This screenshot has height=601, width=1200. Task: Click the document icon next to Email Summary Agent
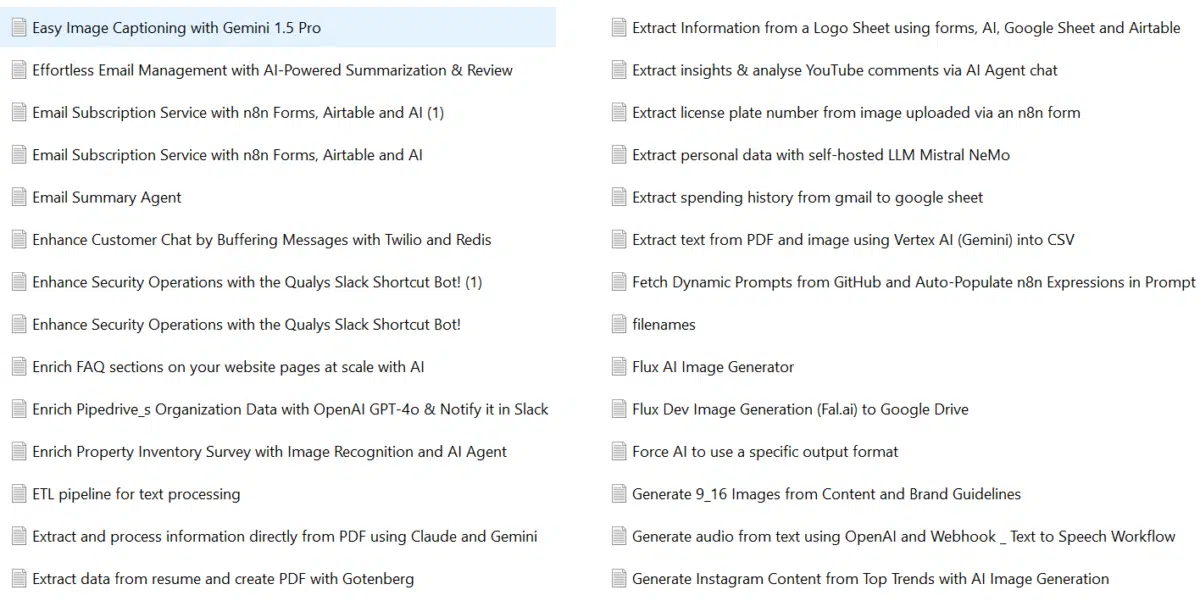pyautogui.click(x=18, y=197)
